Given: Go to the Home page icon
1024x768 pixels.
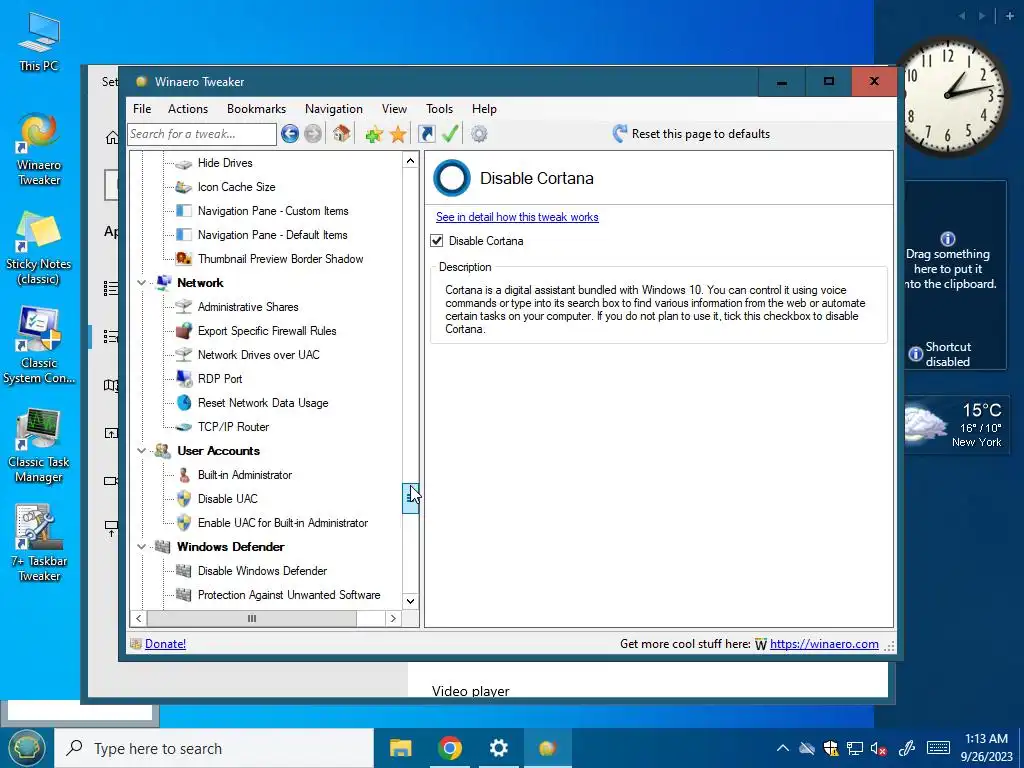Looking at the screenshot, I should 341,134.
